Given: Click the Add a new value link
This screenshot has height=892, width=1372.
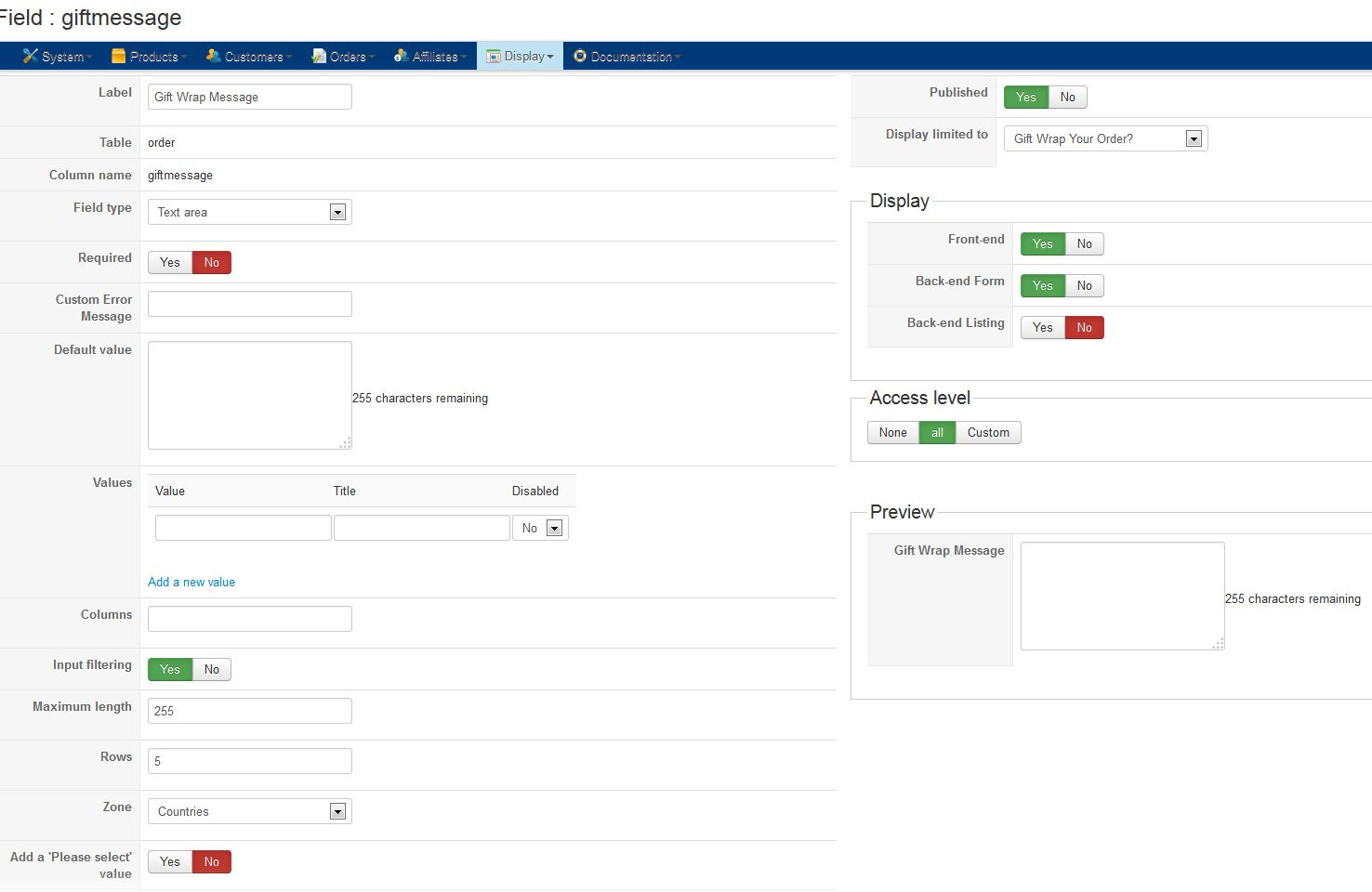Looking at the screenshot, I should pyautogui.click(x=191, y=583).
